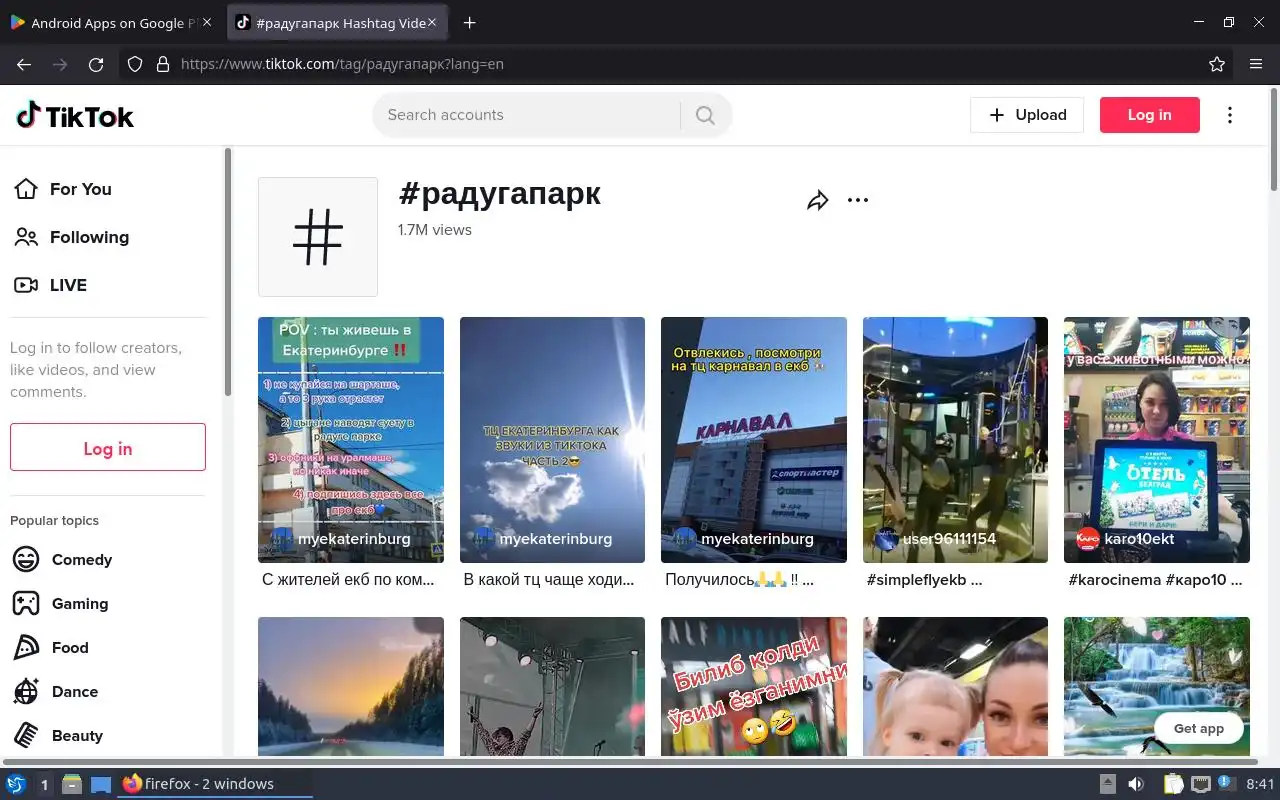Viewport: 1280px width, 800px height.
Task: Click caption '#karocinema #каро10 ...'
Action: 1155,580
